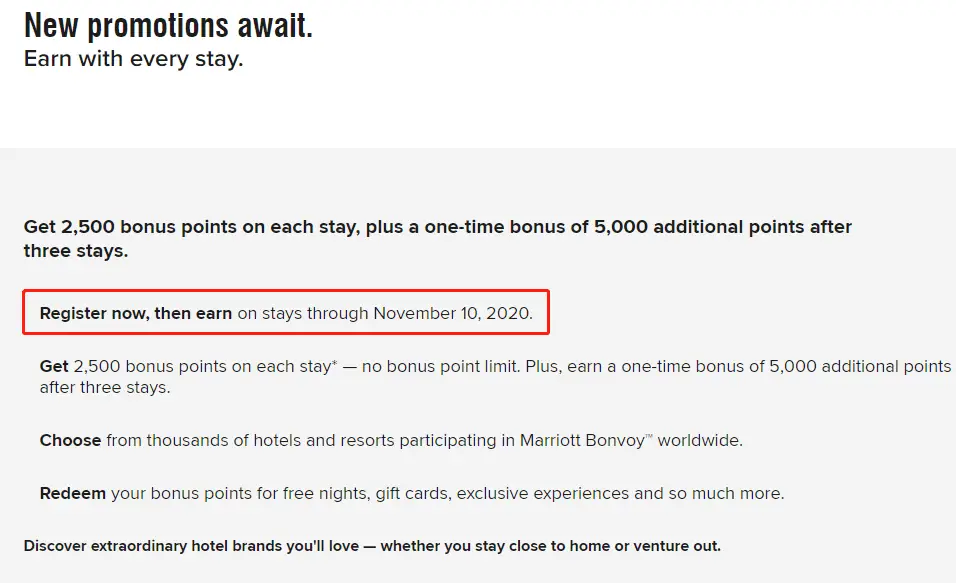
Task: Click the asterisk after "each stay"
Action: point(334,365)
